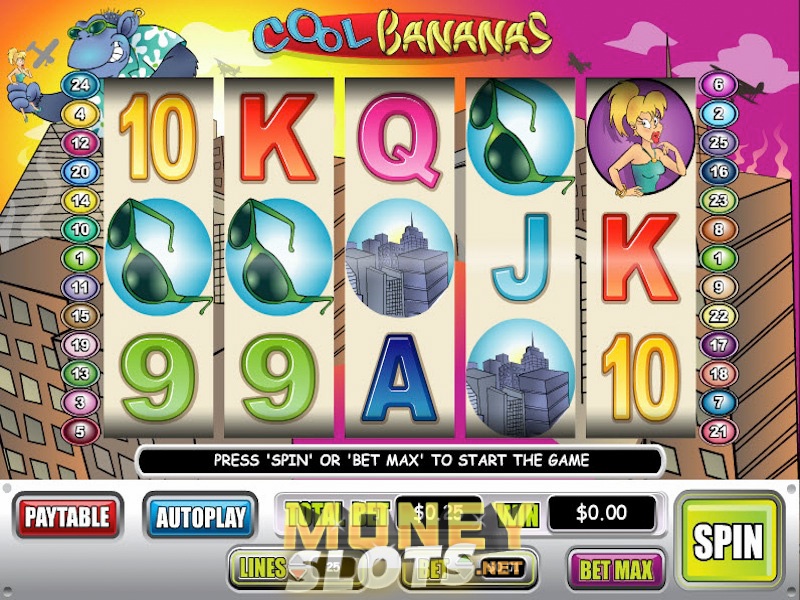Select the light-blue J reel symbol
Screen dimensions: 800x600
click(x=520, y=258)
